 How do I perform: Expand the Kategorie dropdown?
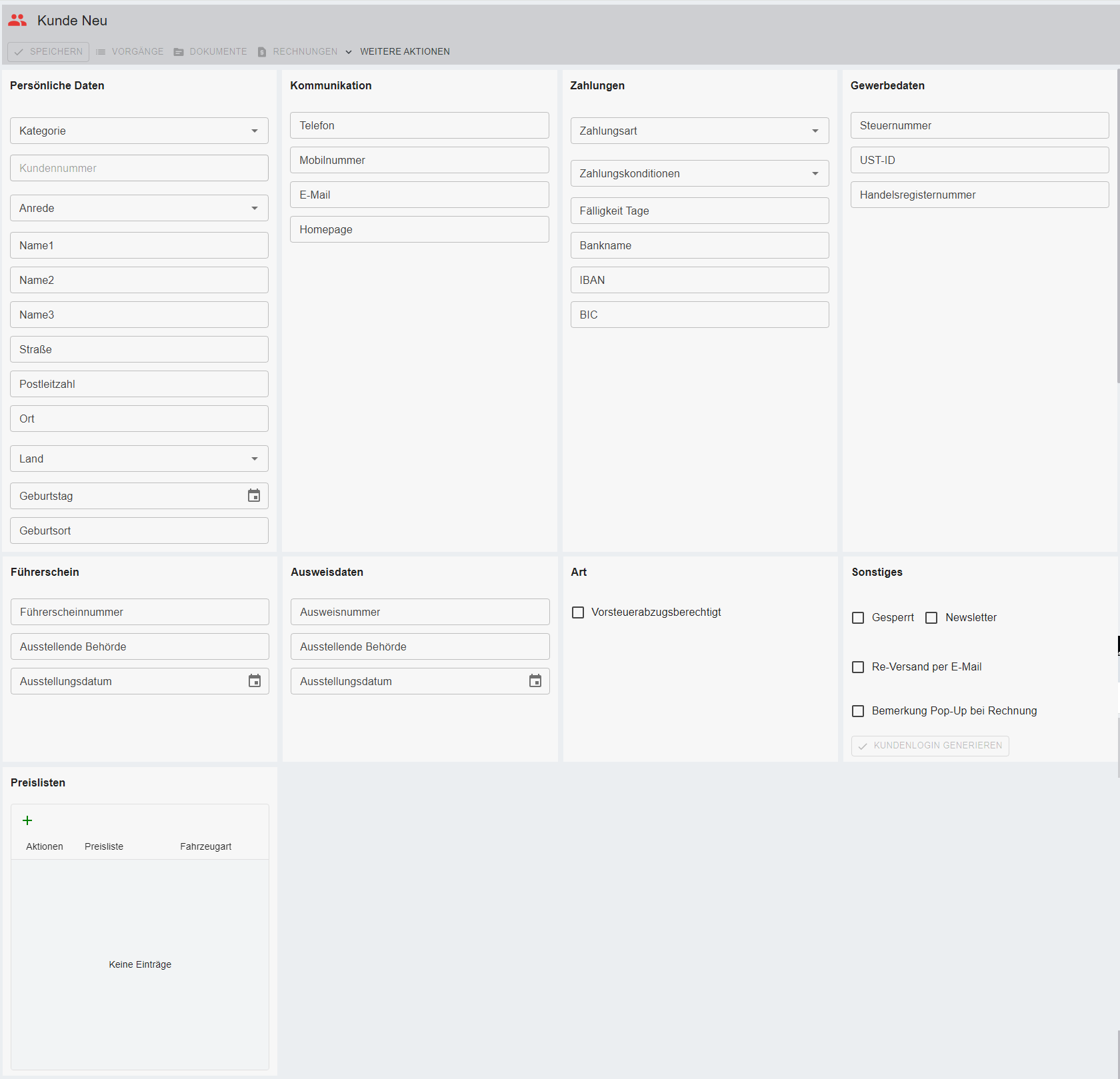click(x=255, y=131)
